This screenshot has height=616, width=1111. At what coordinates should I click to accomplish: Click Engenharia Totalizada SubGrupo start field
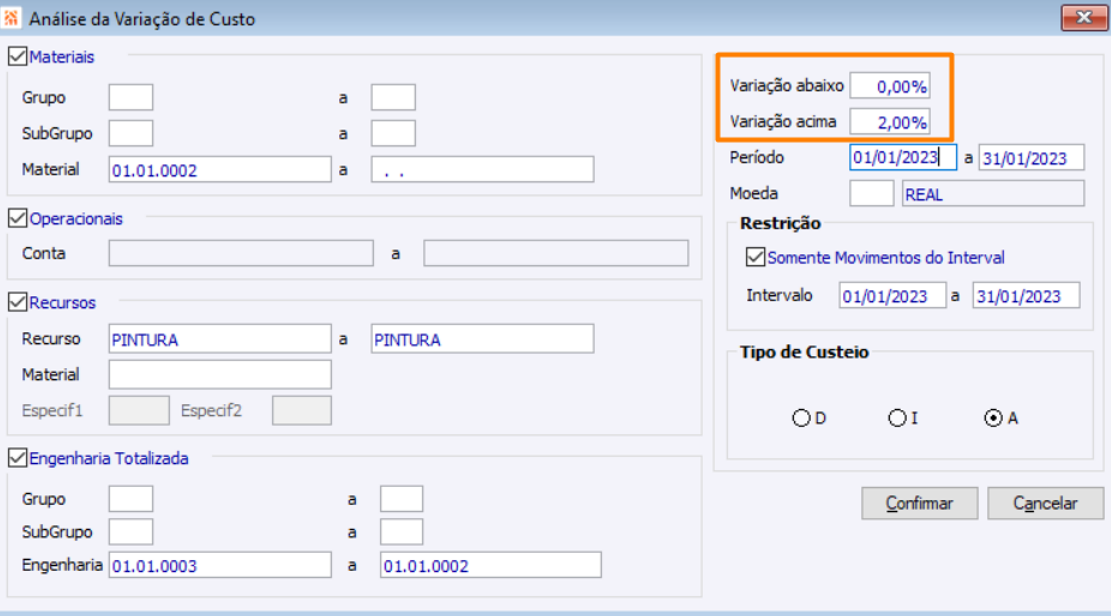point(131,532)
